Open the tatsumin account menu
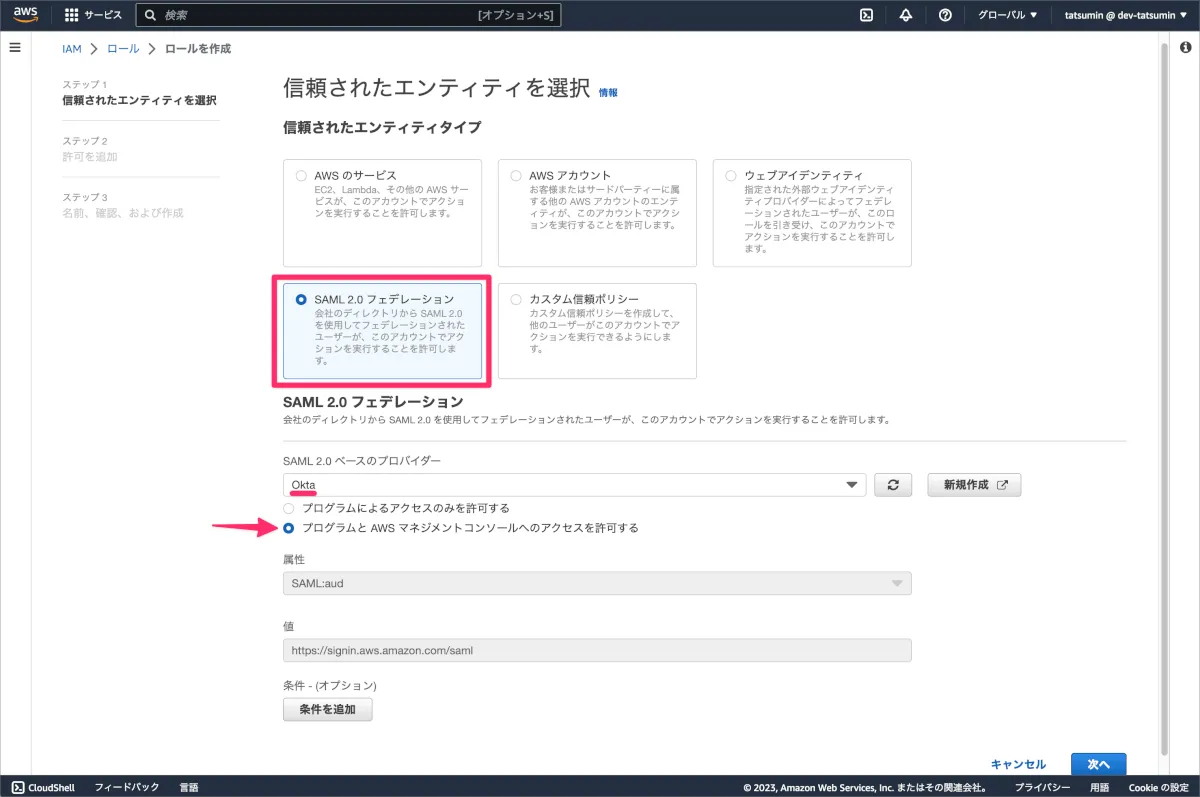 pyautogui.click(x=1125, y=15)
